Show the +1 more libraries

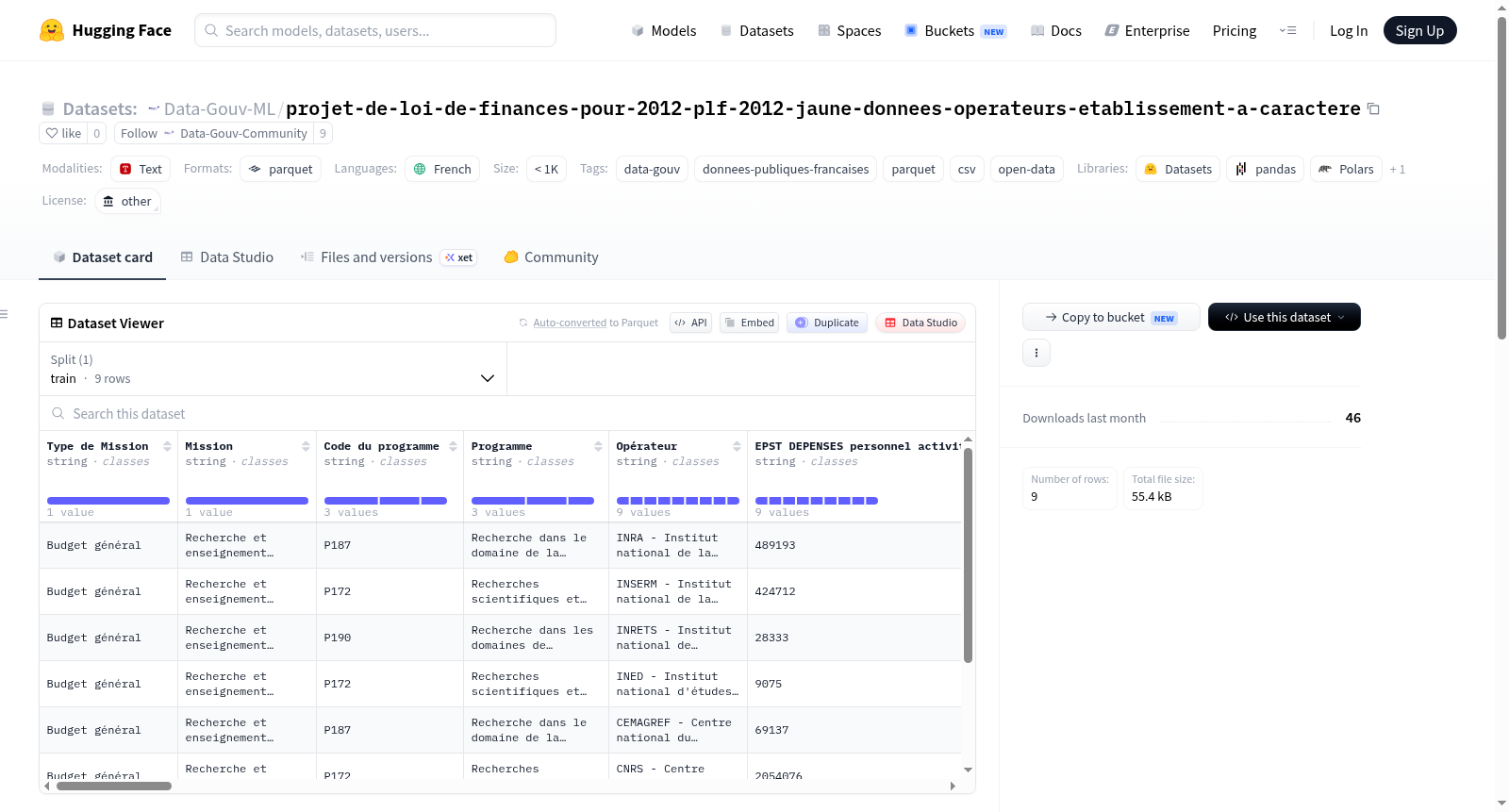(x=1398, y=170)
